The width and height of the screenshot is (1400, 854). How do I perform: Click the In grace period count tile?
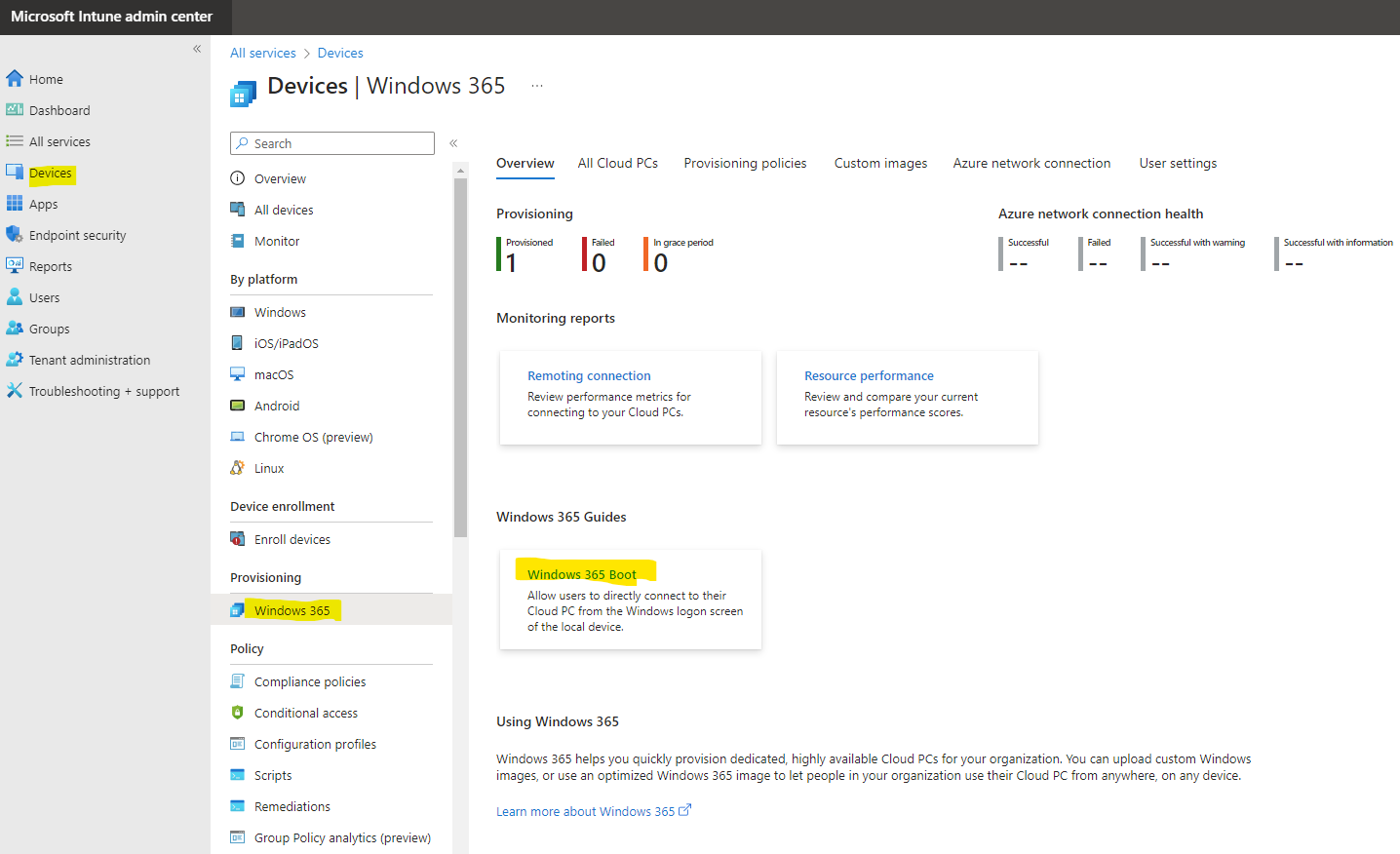pyautogui.click(x=680, y=254)
